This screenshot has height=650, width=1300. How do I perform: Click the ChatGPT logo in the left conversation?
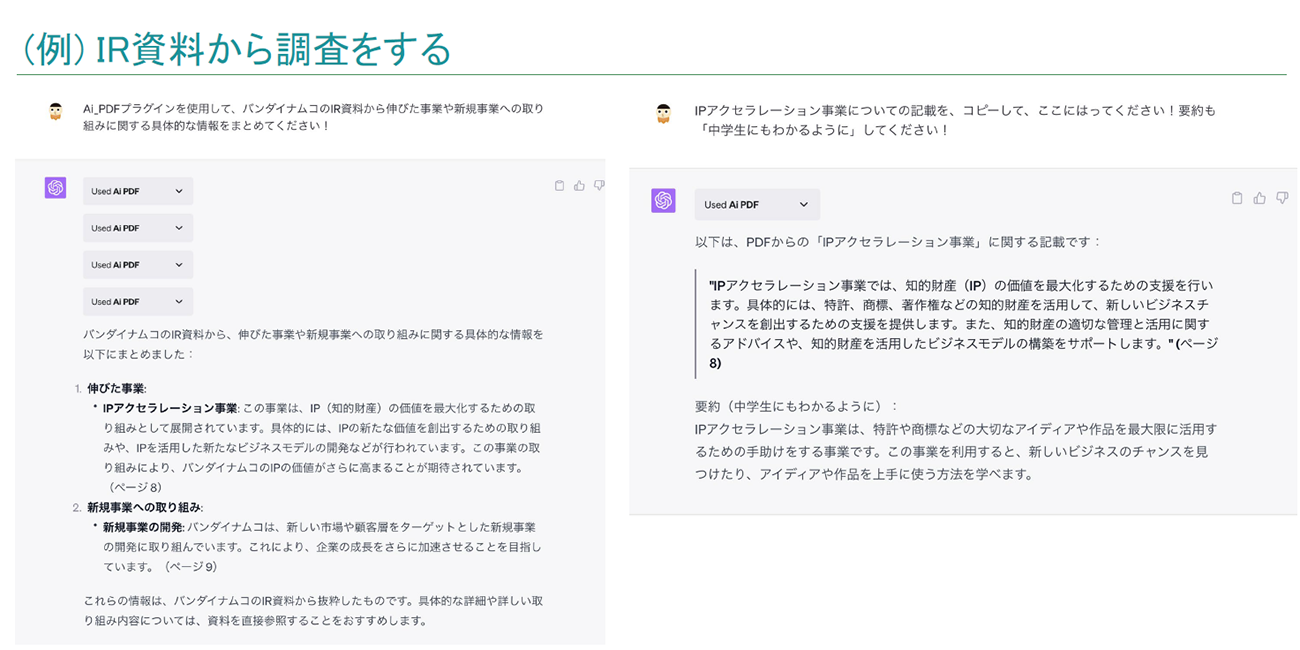coord(55,188)
